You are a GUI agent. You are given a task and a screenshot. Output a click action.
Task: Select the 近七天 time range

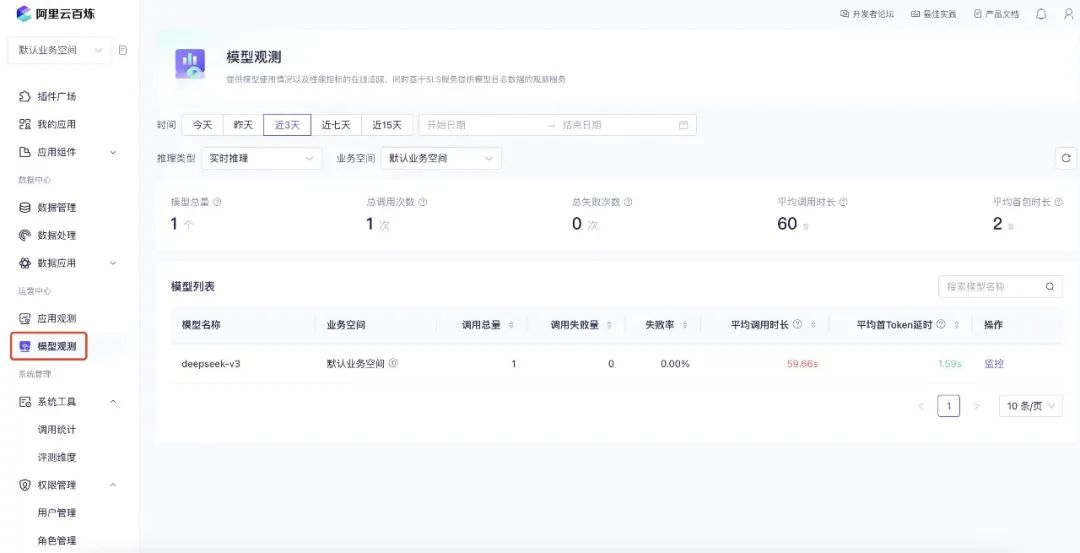336,125
